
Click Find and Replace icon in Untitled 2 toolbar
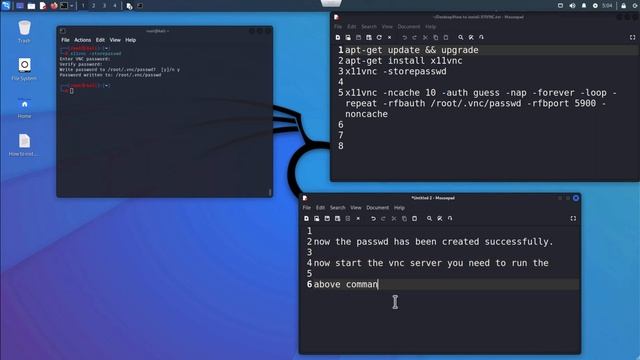pos(440,218)
